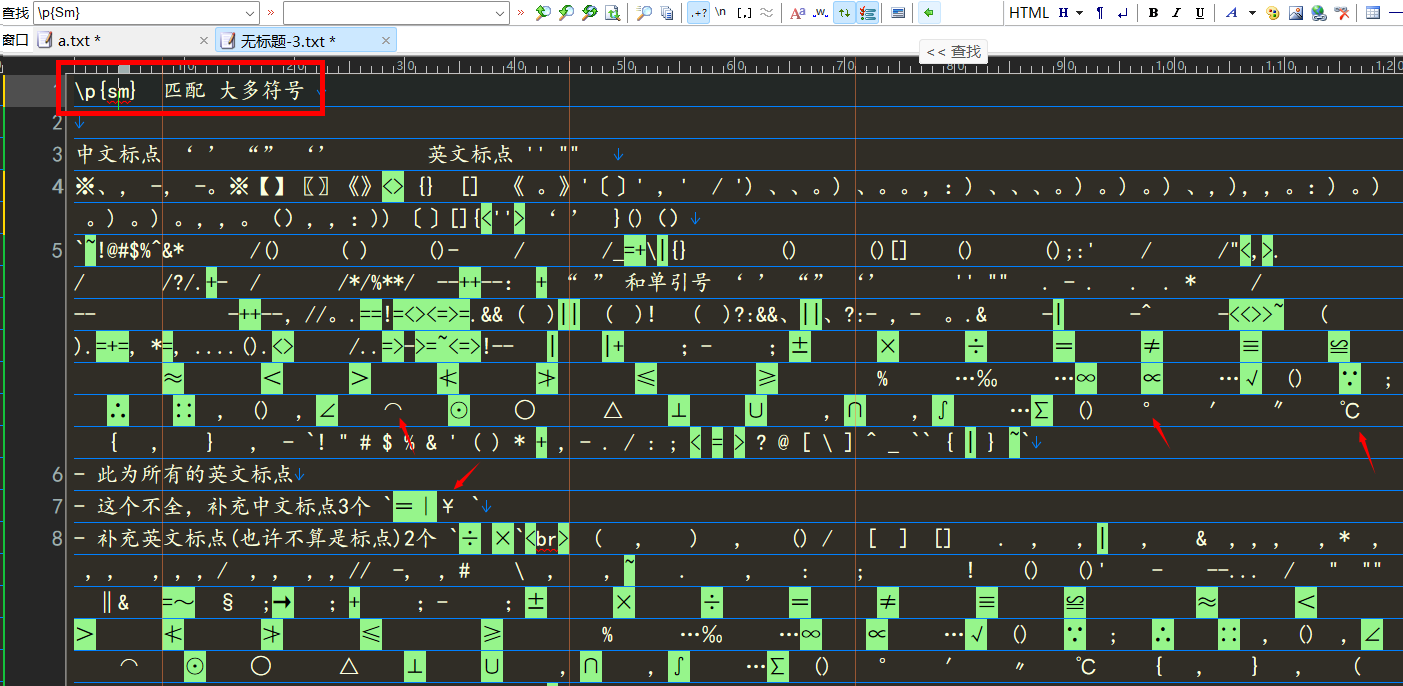Toggle Match Case Aa option

point(797,13)
